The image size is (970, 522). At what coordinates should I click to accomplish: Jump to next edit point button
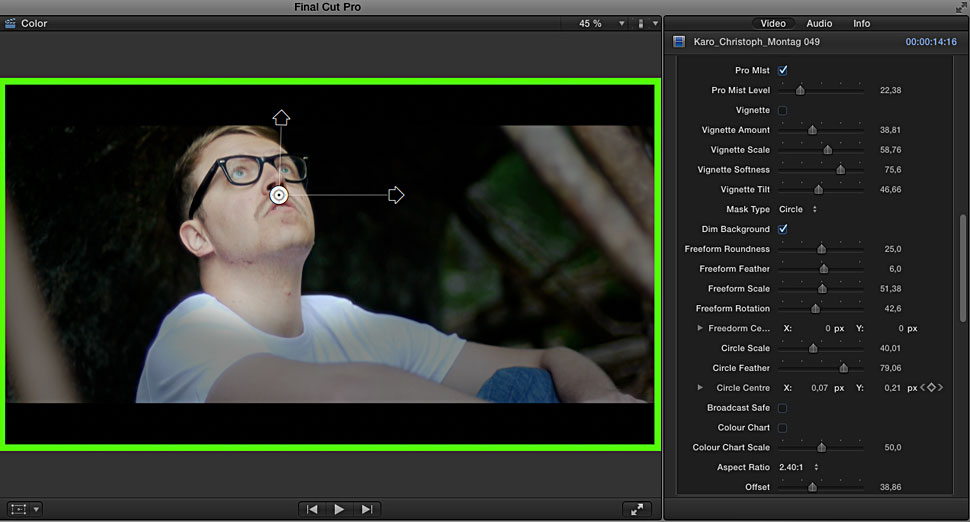(x=367, y=509)
